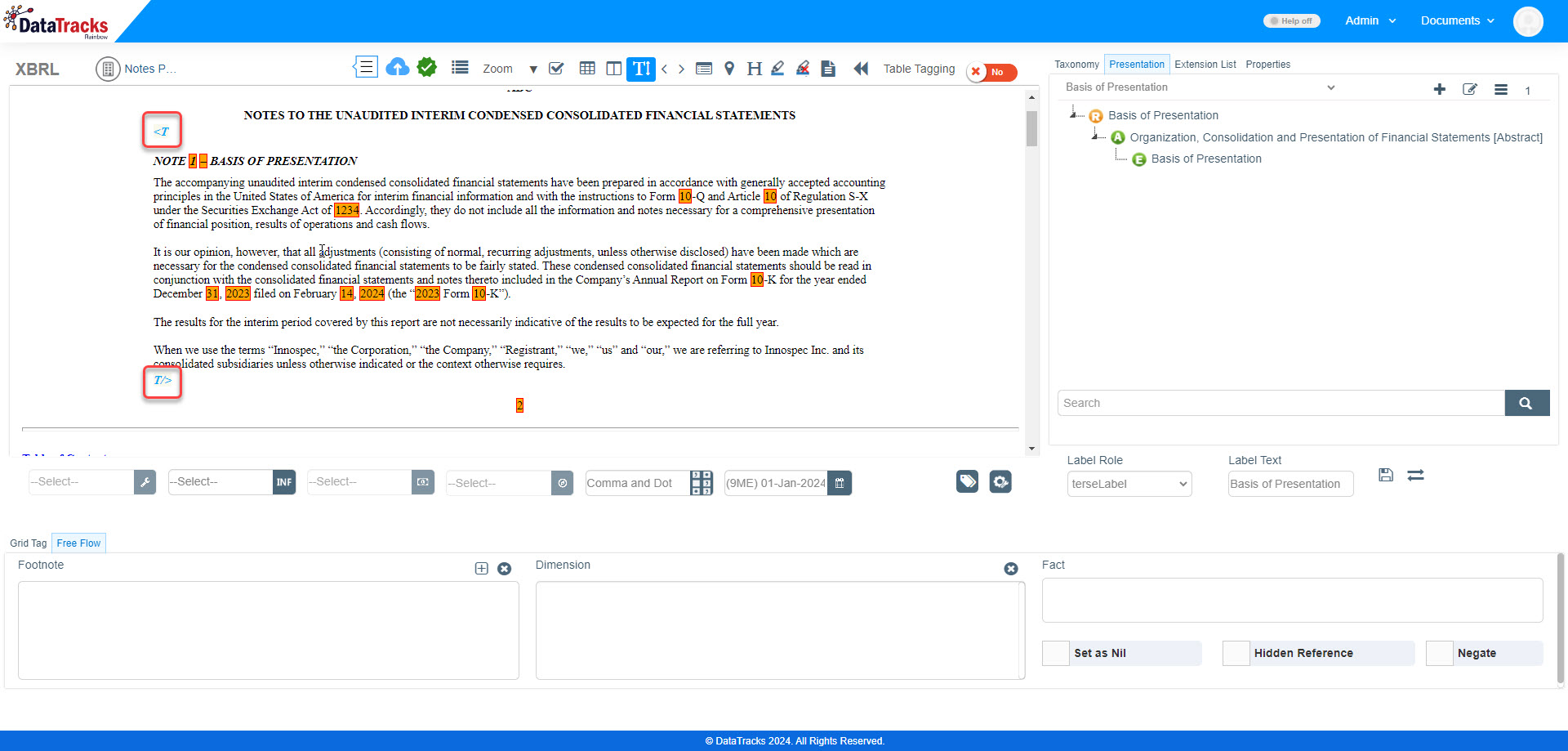Click the save floppy disk icon
The width and height of the screenshot is (1568, 751).
click(1386, 475)
